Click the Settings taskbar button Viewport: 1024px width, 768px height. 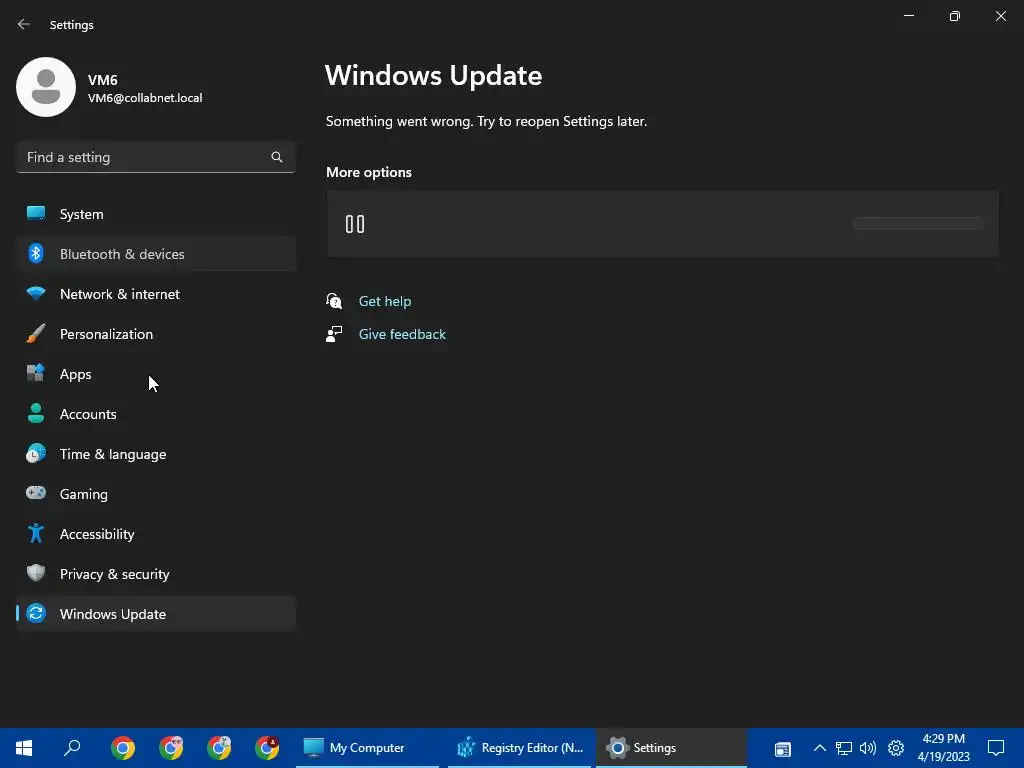click(671, 748)
